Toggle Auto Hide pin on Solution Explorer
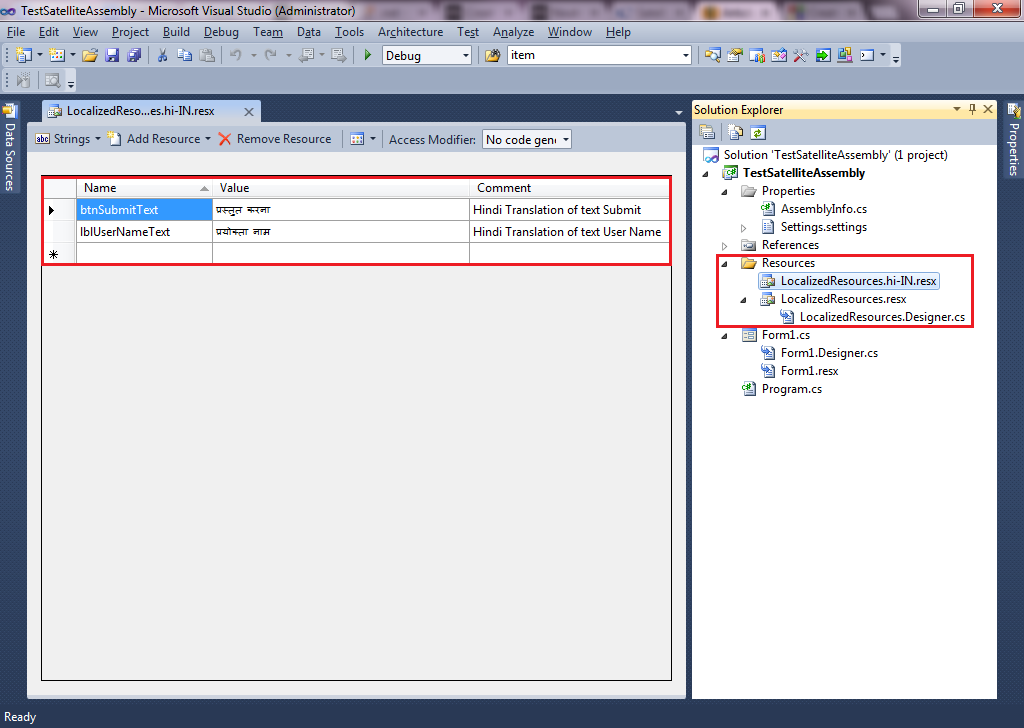The image size is (1024, 728). click(x=972, y=110)
